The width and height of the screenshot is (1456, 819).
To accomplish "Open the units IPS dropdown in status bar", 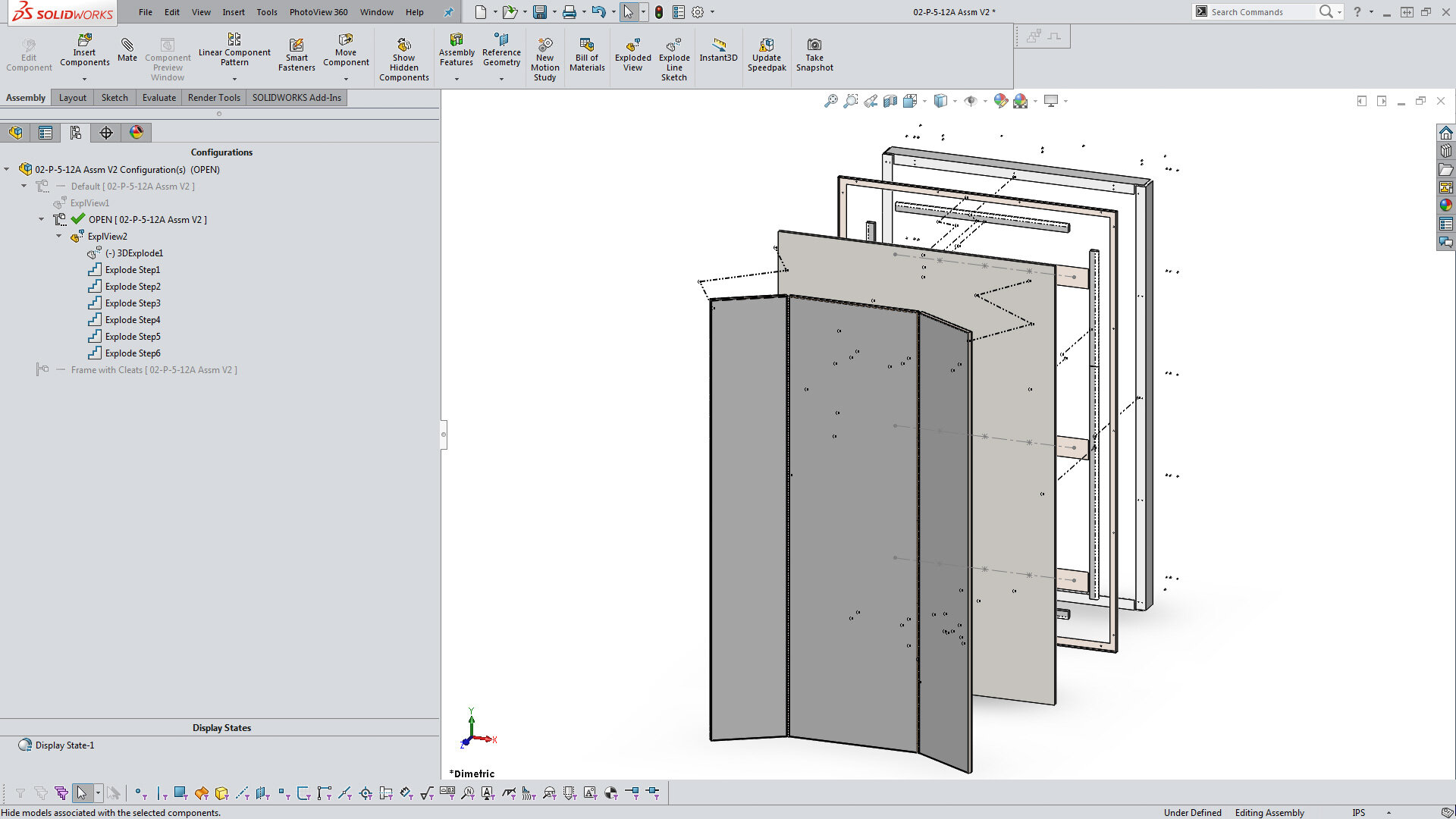I will coord(1389,813).
